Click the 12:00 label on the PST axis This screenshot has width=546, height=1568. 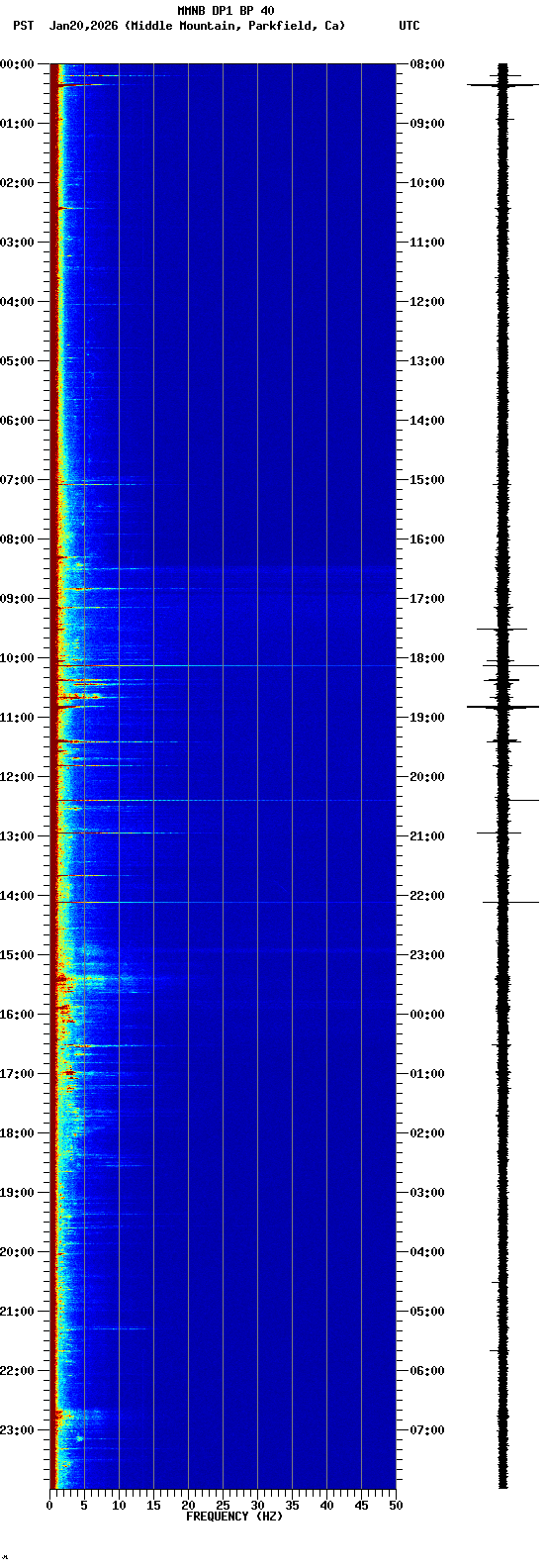[x=17, y=777]
